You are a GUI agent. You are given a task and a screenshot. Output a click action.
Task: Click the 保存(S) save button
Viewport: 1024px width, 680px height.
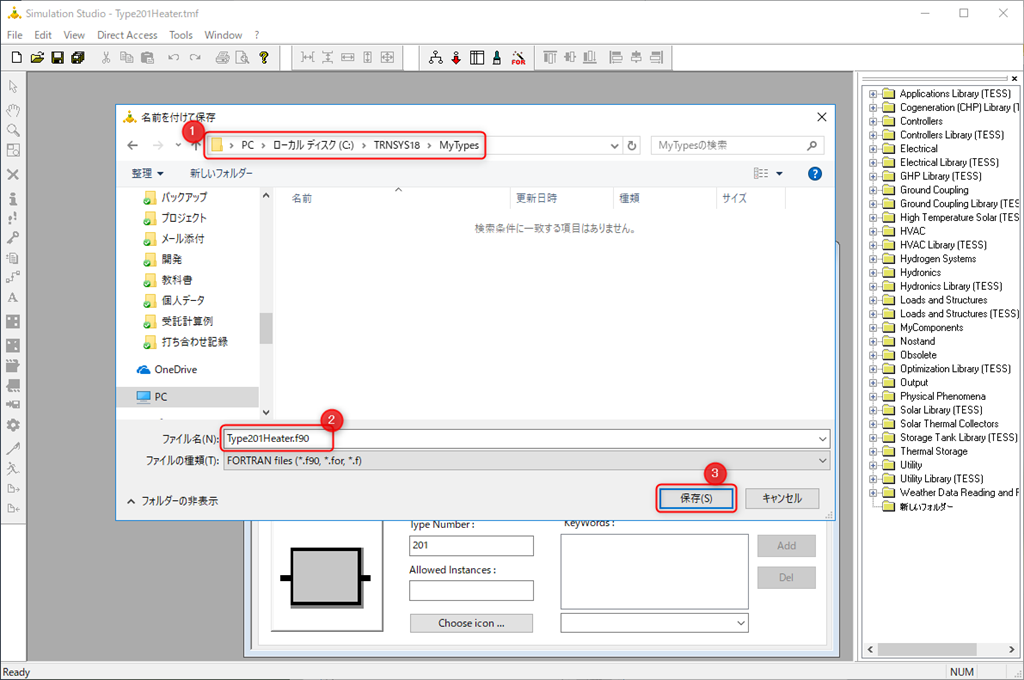click(696, 498)
